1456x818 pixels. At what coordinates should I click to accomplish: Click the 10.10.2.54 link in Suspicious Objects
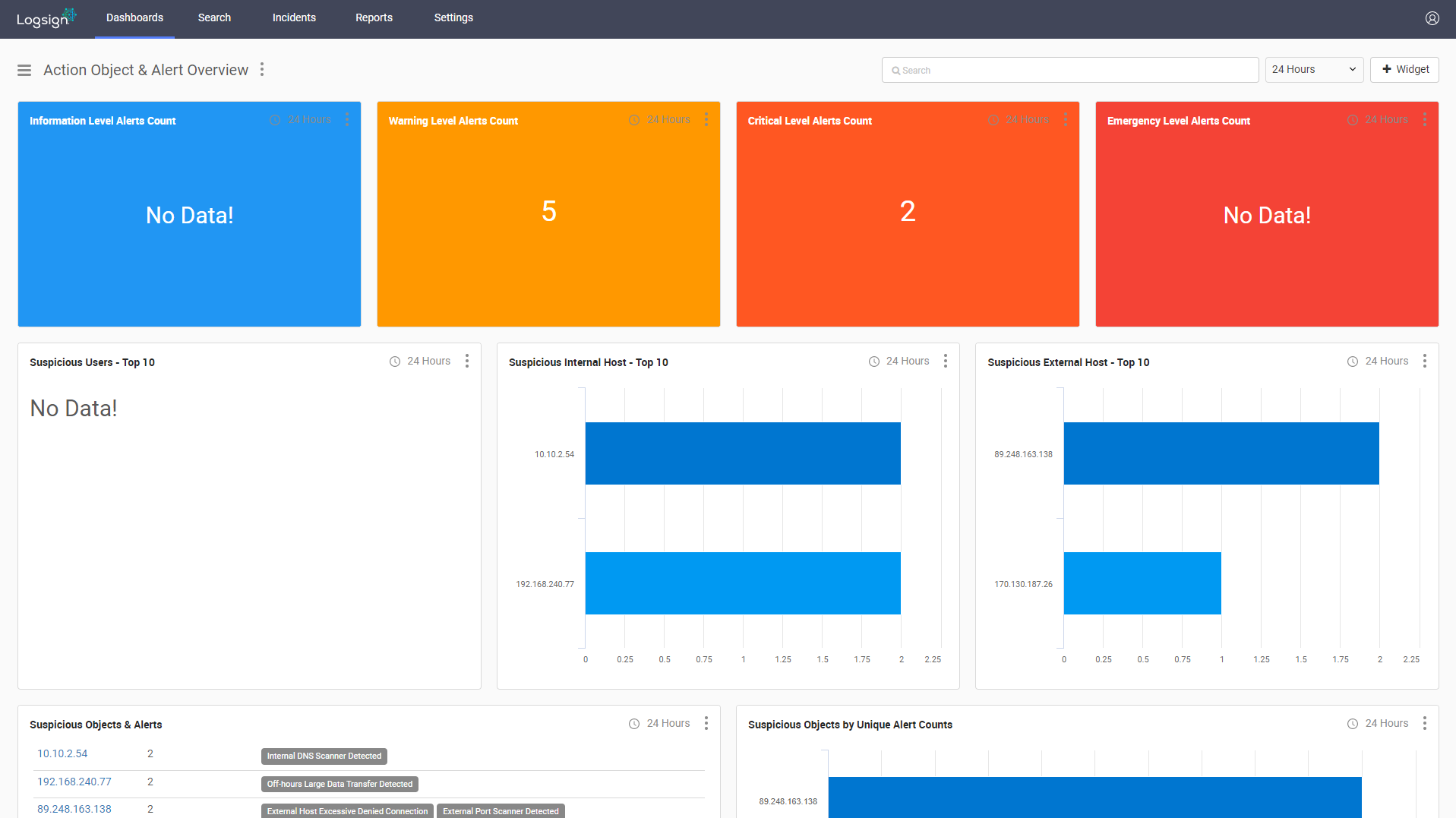62,753
